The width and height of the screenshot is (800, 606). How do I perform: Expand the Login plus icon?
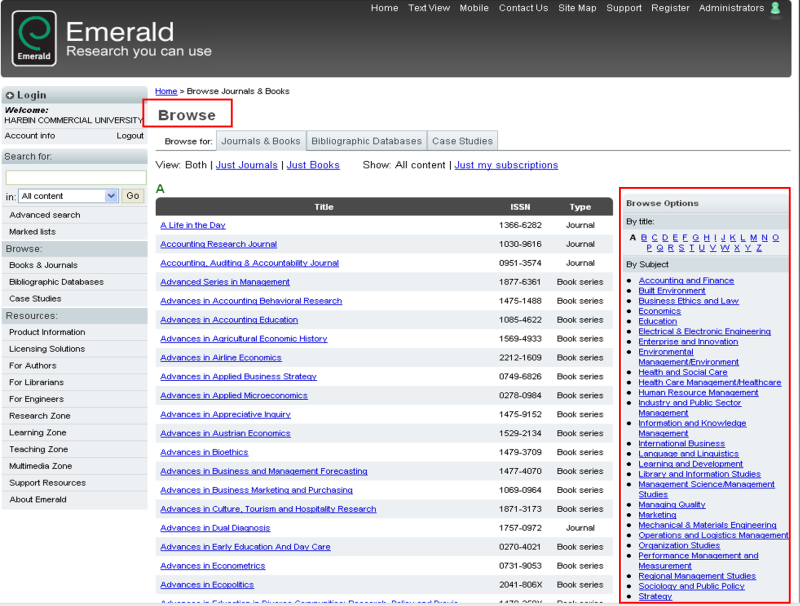click(10, 95)
